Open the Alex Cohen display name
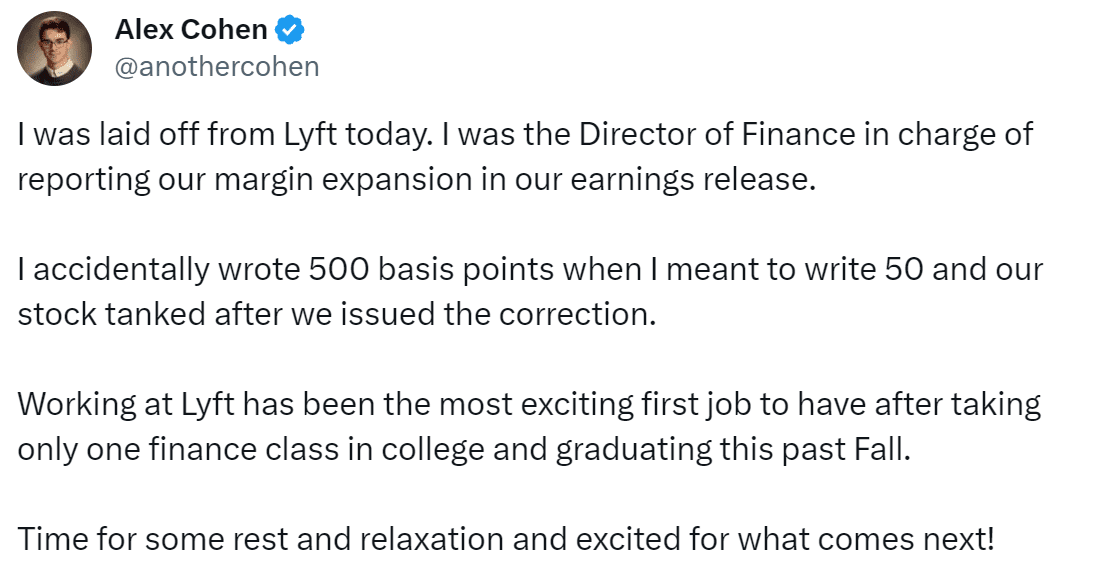This screenshot has height=576, width=1107. pyautogui.click(x=191, y=30)
